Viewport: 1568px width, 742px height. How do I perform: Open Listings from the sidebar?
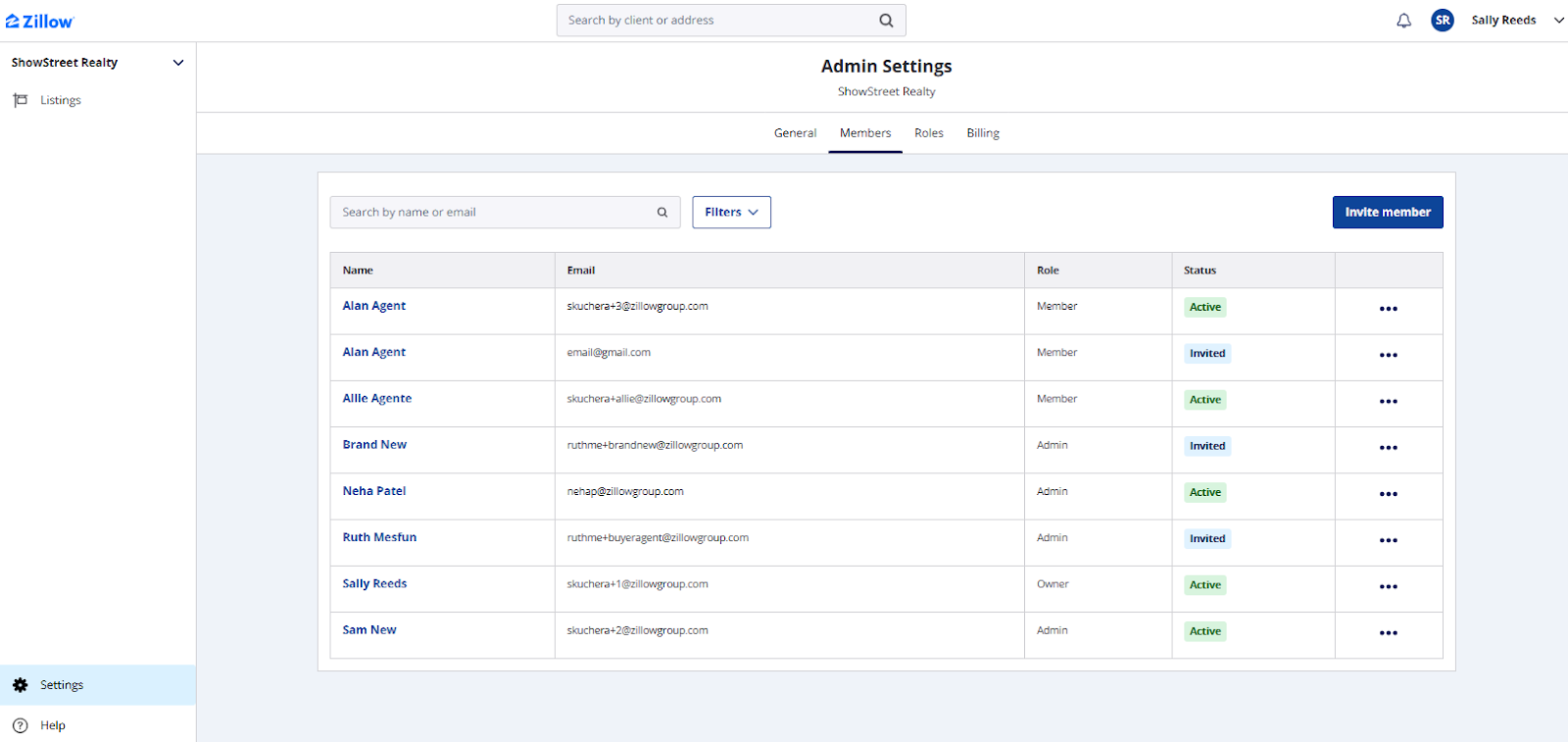coord(60,100)
